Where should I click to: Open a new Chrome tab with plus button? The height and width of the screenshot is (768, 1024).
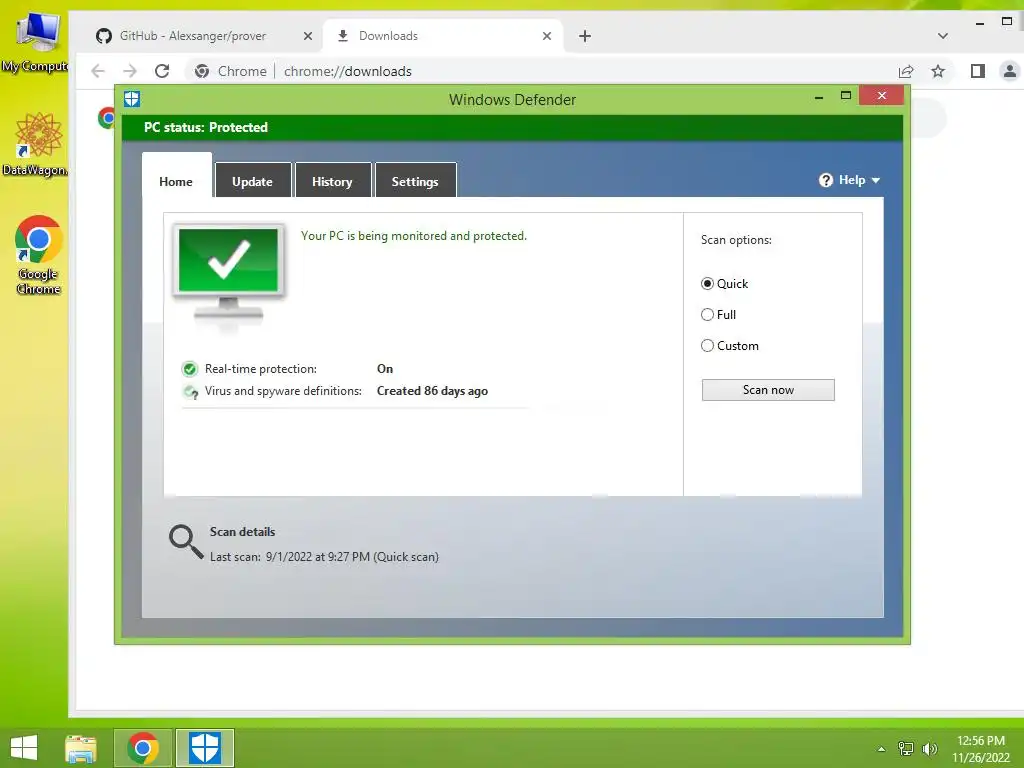[585, 36]
